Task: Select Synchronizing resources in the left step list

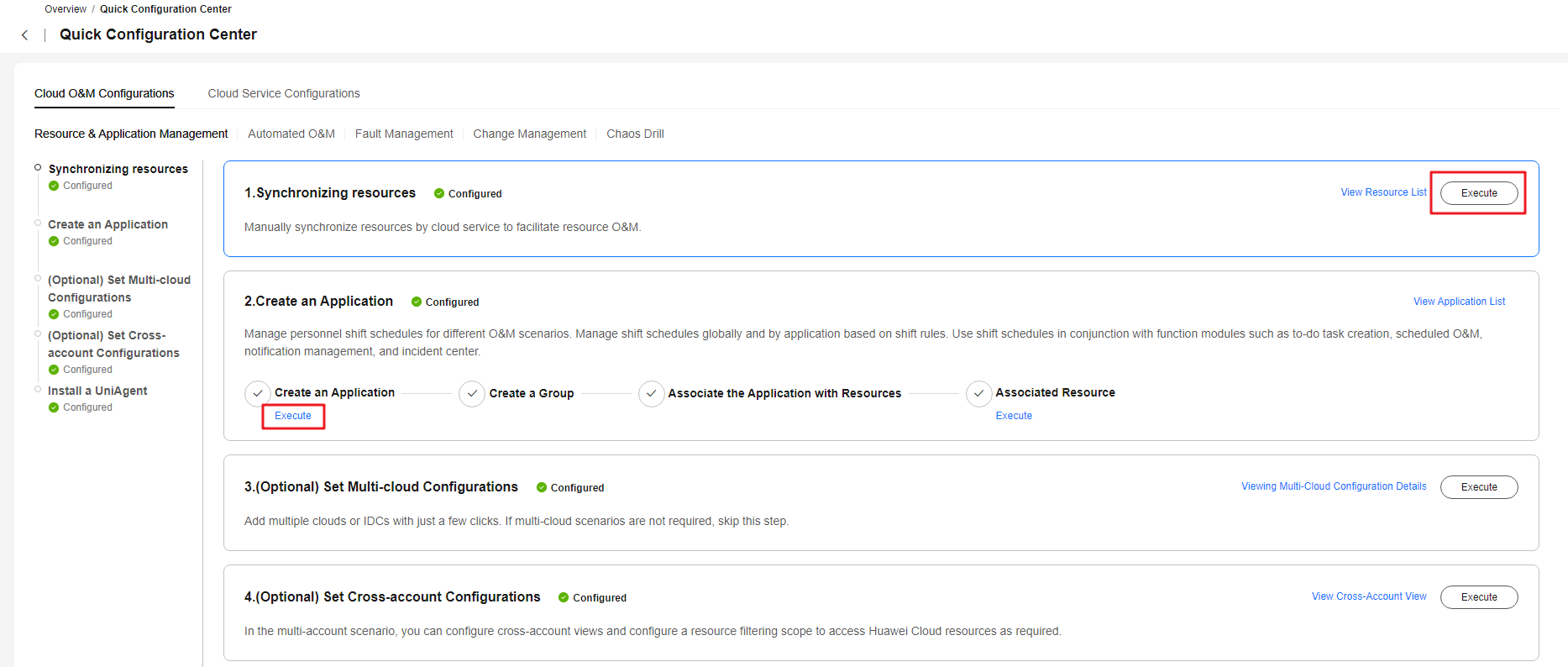Action: click(118, 169)
